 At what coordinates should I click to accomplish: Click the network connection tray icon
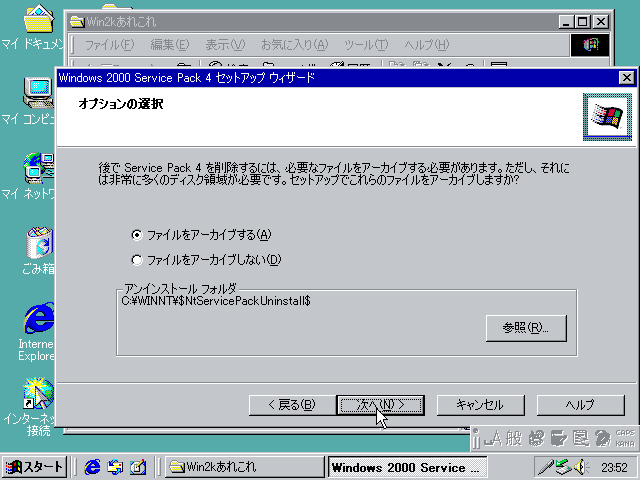click(563, 467)
